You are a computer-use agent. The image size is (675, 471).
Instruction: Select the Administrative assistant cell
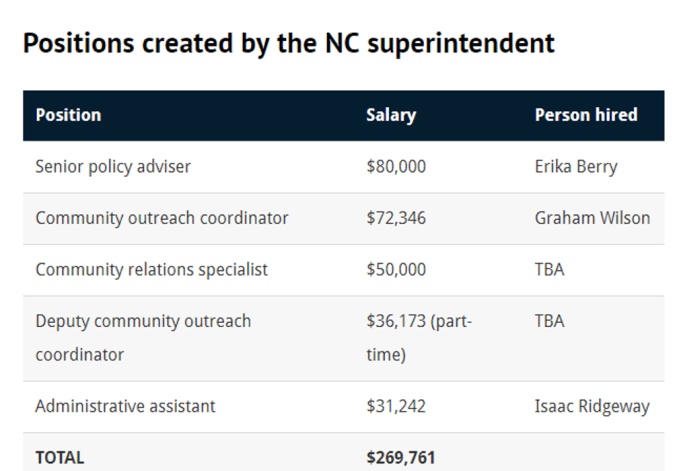click(x=125, y=407)
